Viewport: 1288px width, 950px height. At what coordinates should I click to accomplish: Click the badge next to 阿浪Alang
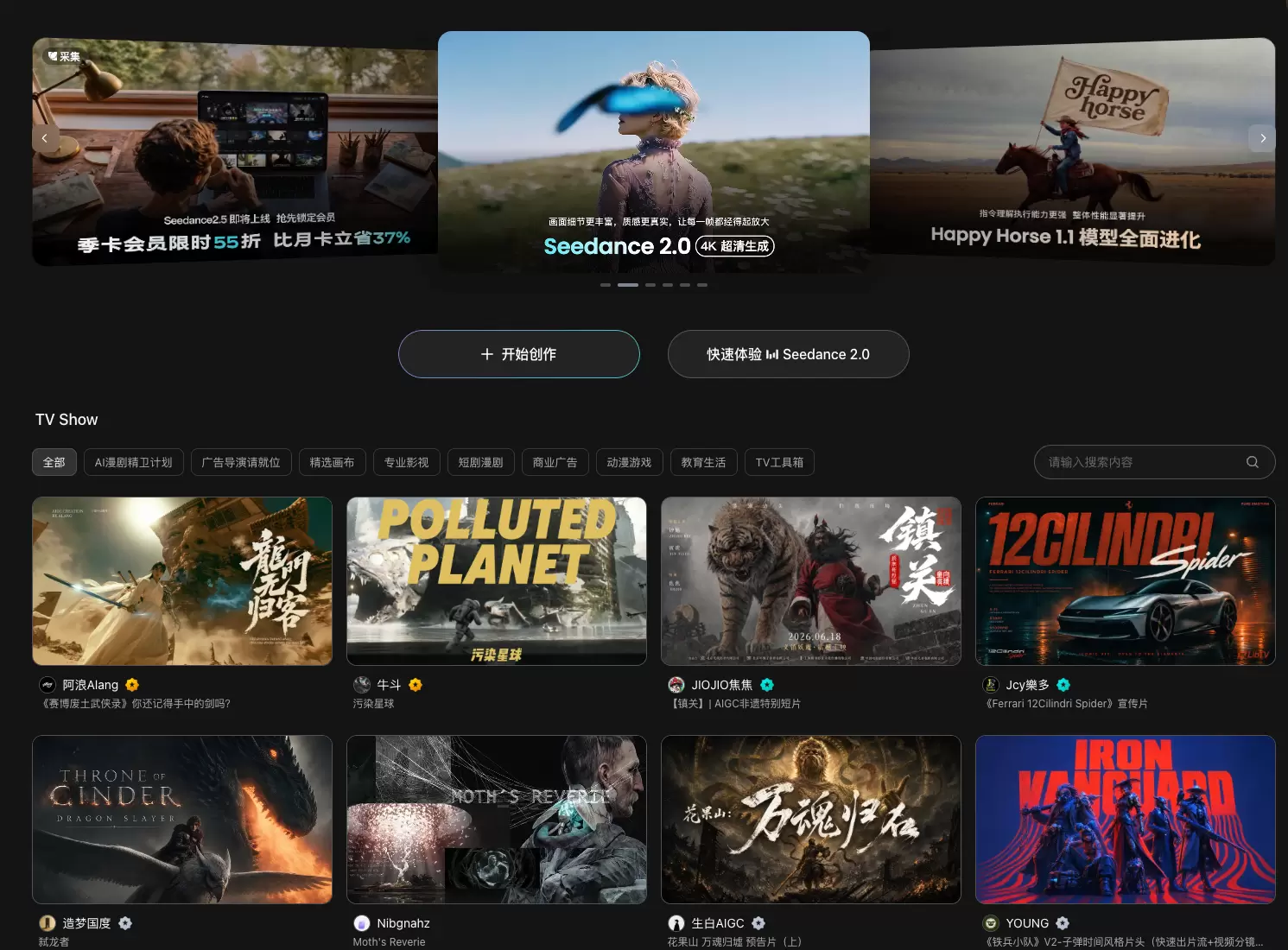point(132,685)
